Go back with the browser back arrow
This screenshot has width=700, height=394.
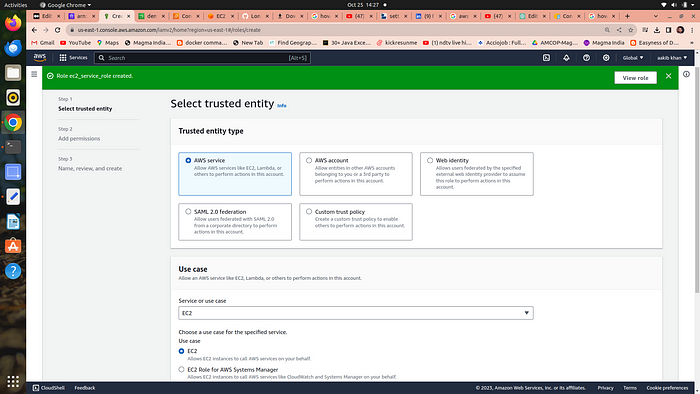pyautogui.click(x=34, y=30)
